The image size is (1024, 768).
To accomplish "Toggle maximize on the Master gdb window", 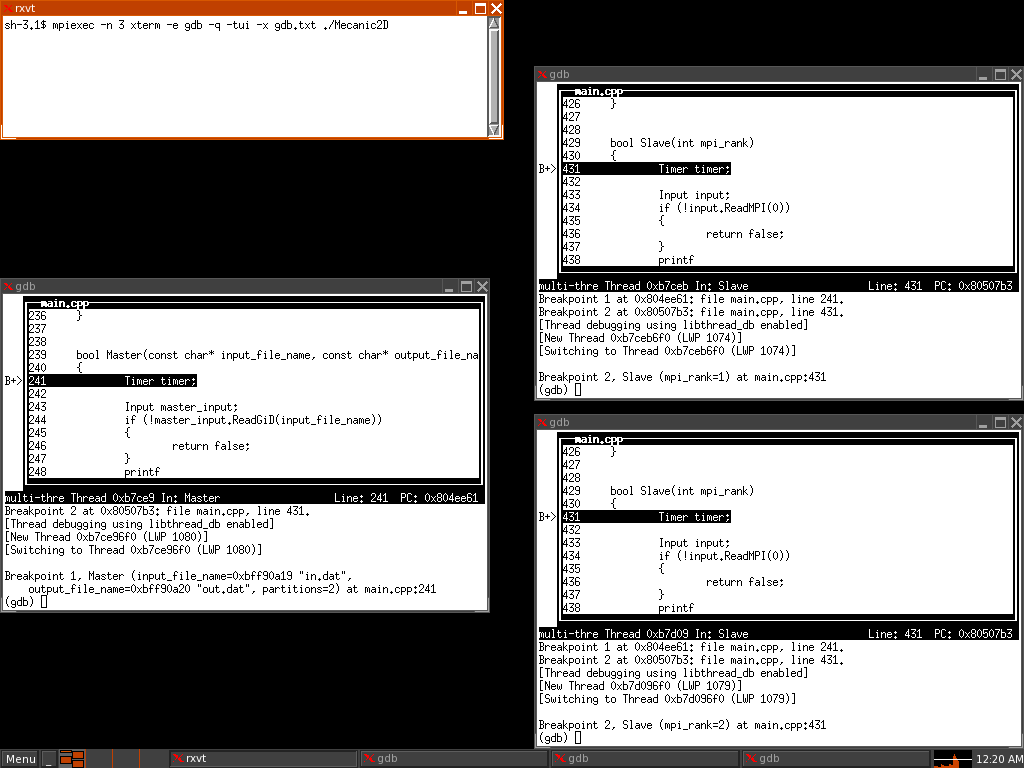I will pos(466,286).
